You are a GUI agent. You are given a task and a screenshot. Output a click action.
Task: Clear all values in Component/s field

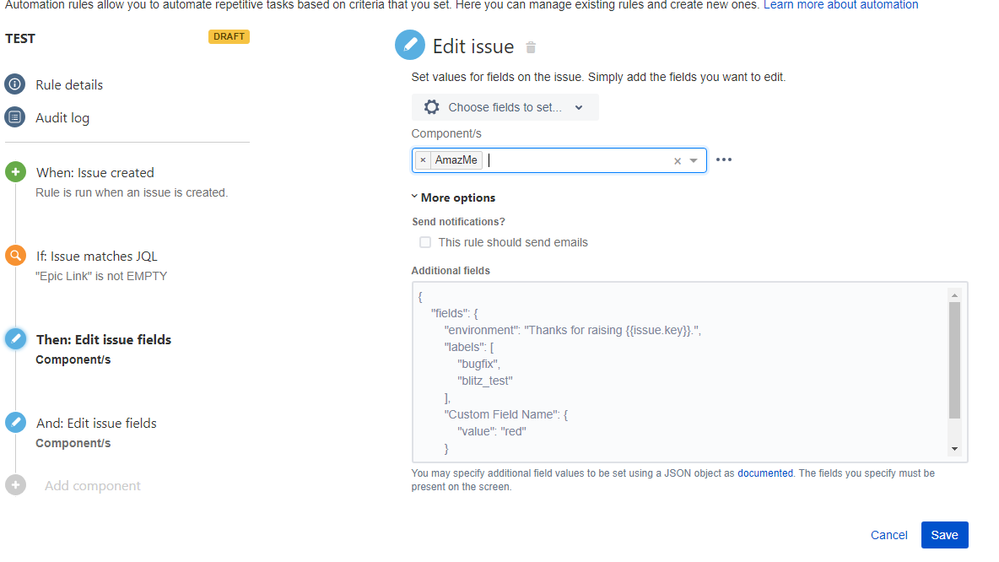click(677, 161)
